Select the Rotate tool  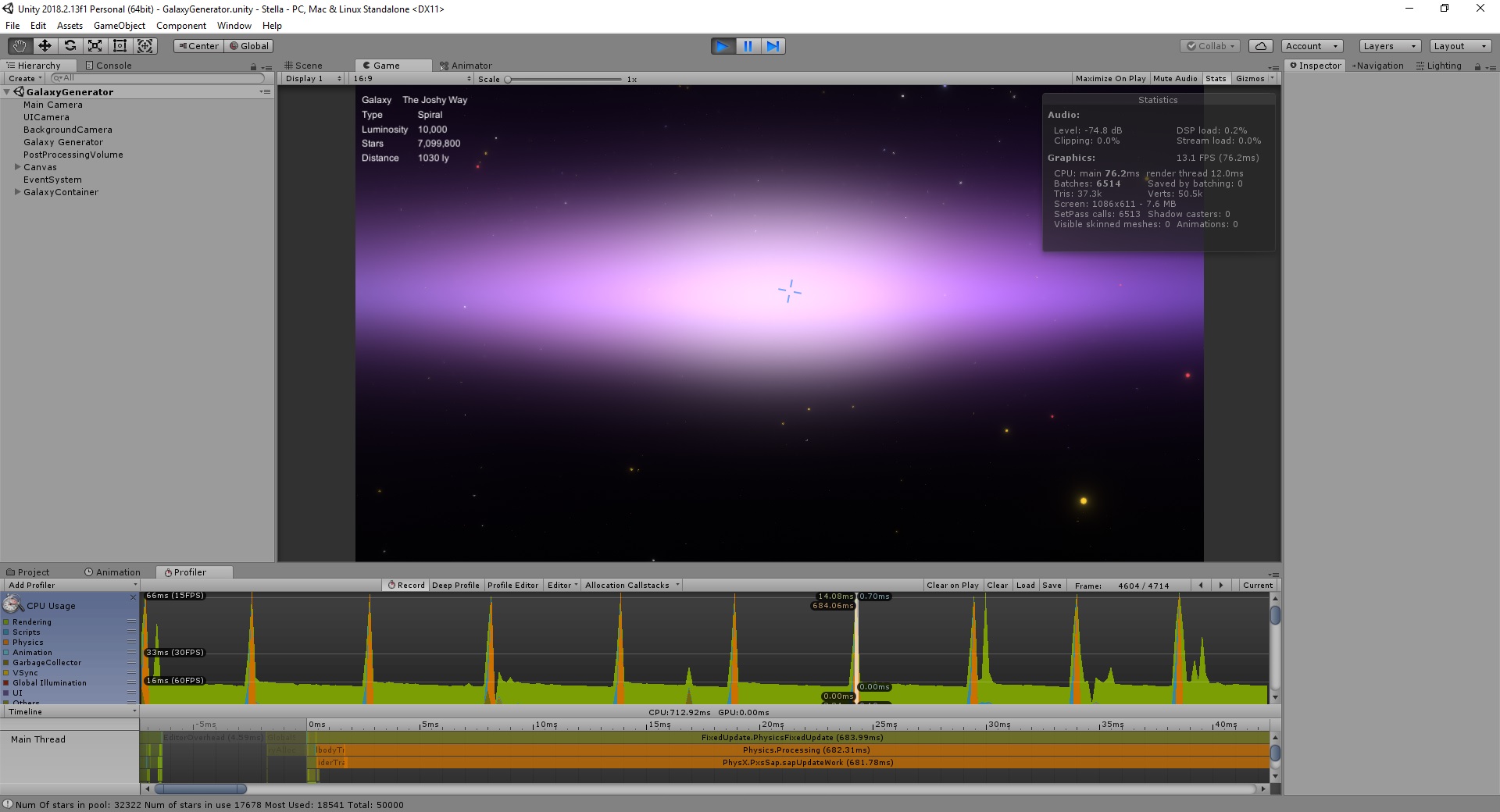[70, 46]
